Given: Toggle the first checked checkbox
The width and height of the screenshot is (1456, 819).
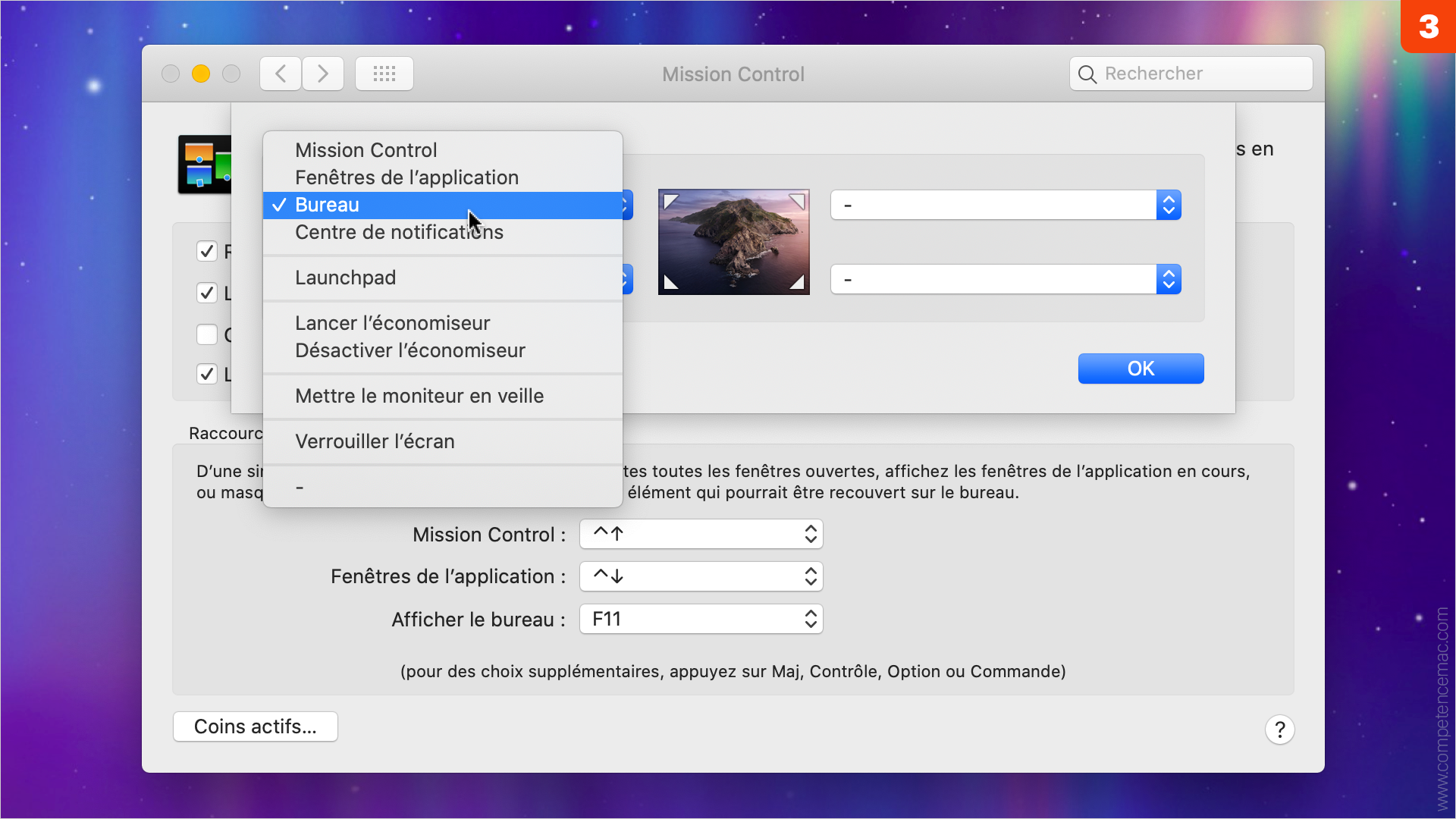Looking at the screenshot, I should [207, 251].
